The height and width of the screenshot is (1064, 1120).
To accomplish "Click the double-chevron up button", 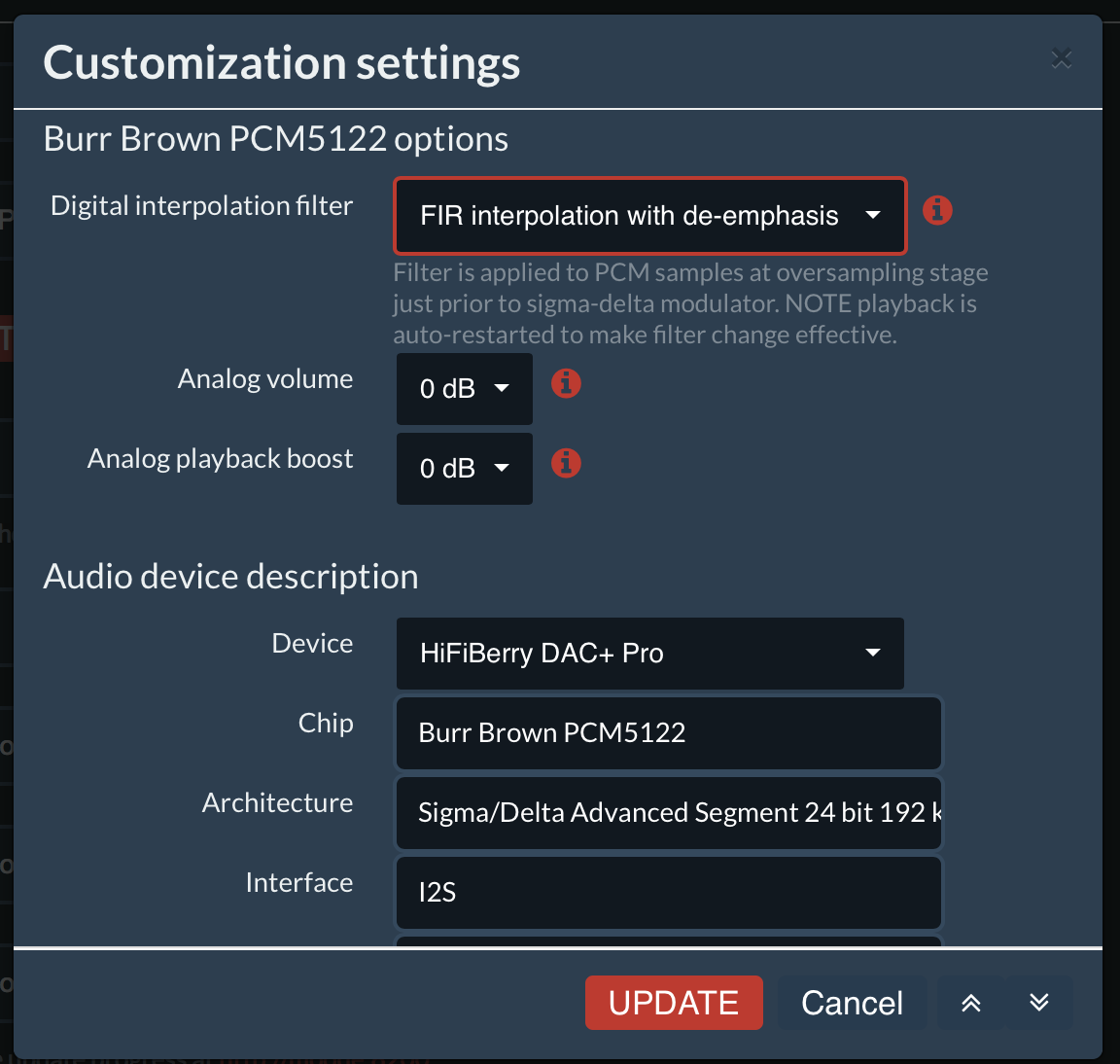I will 970,1003.
